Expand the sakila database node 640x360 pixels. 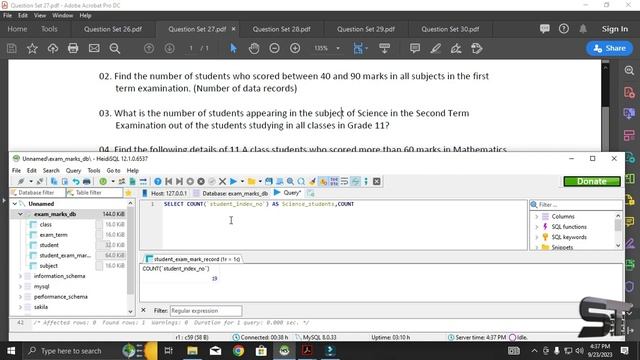(x=20, y=307)
